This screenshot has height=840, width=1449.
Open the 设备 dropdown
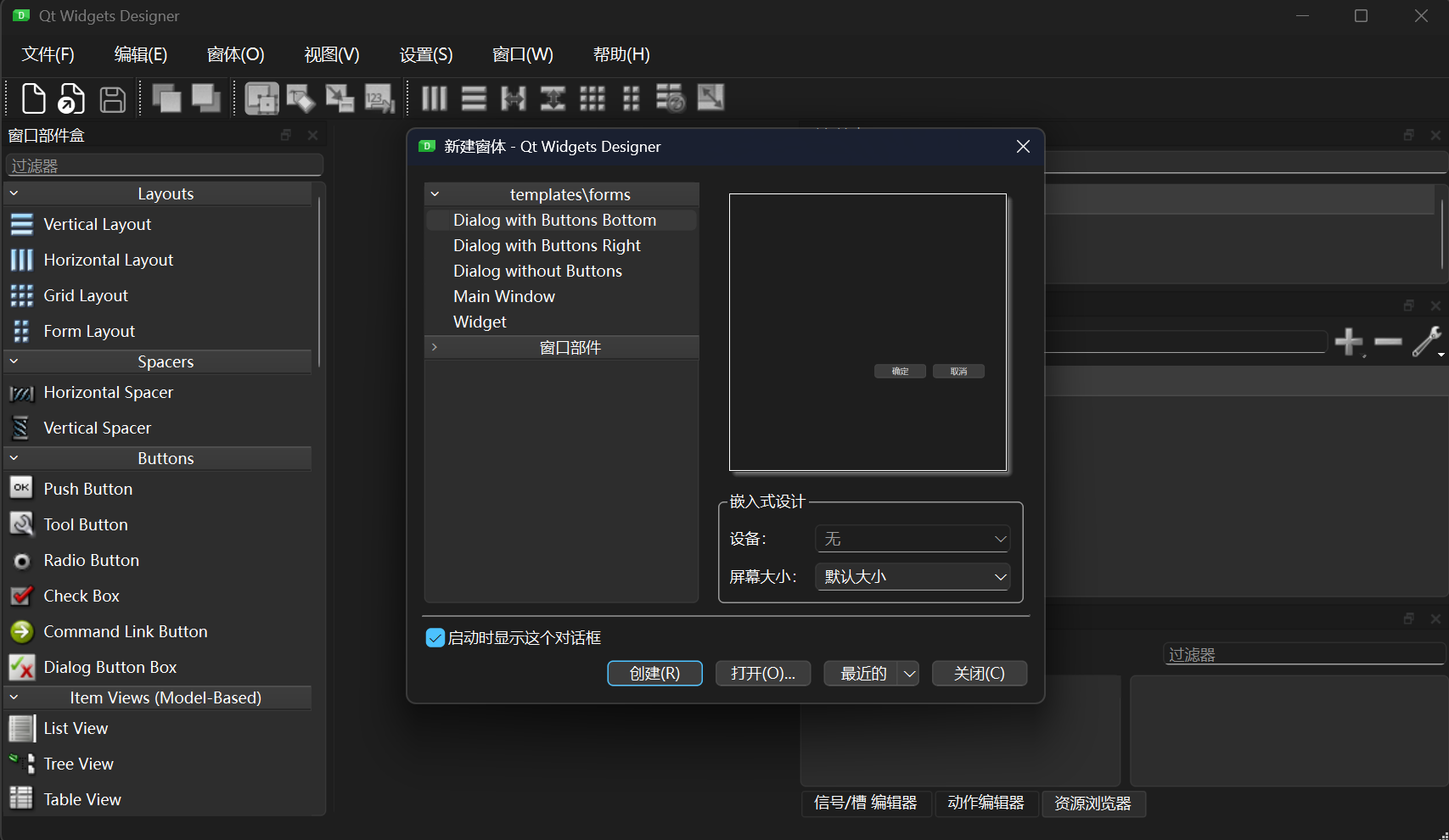point(913,539)
